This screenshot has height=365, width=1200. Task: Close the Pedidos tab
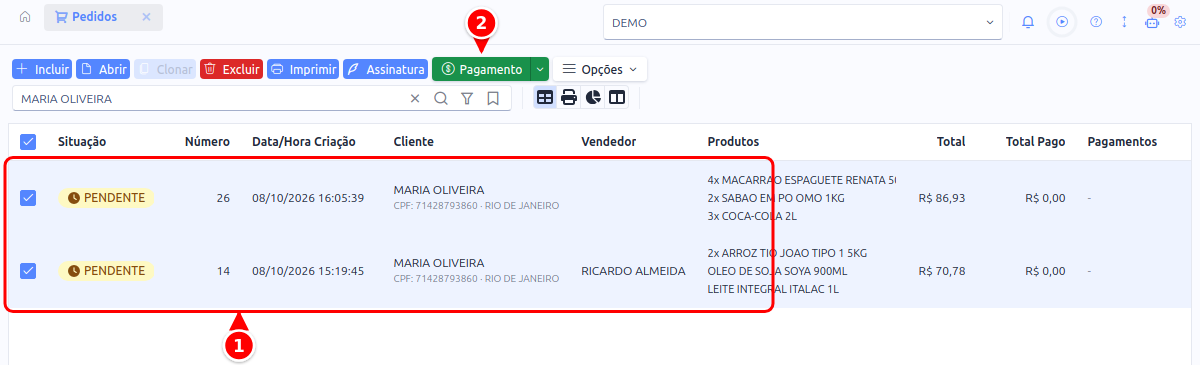point(146,17)
